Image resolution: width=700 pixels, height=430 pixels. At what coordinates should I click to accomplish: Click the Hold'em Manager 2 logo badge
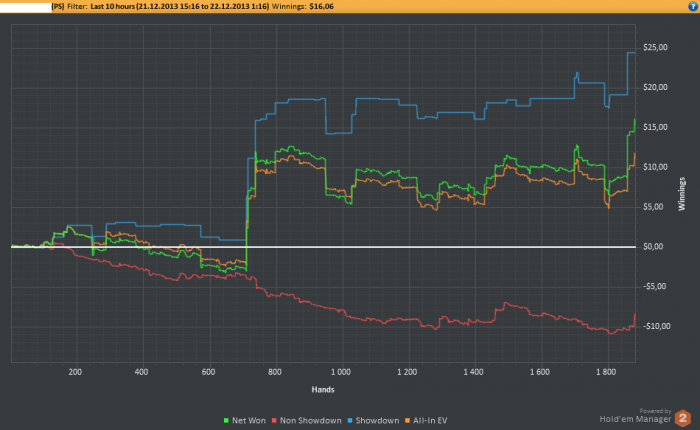(683, 418)
